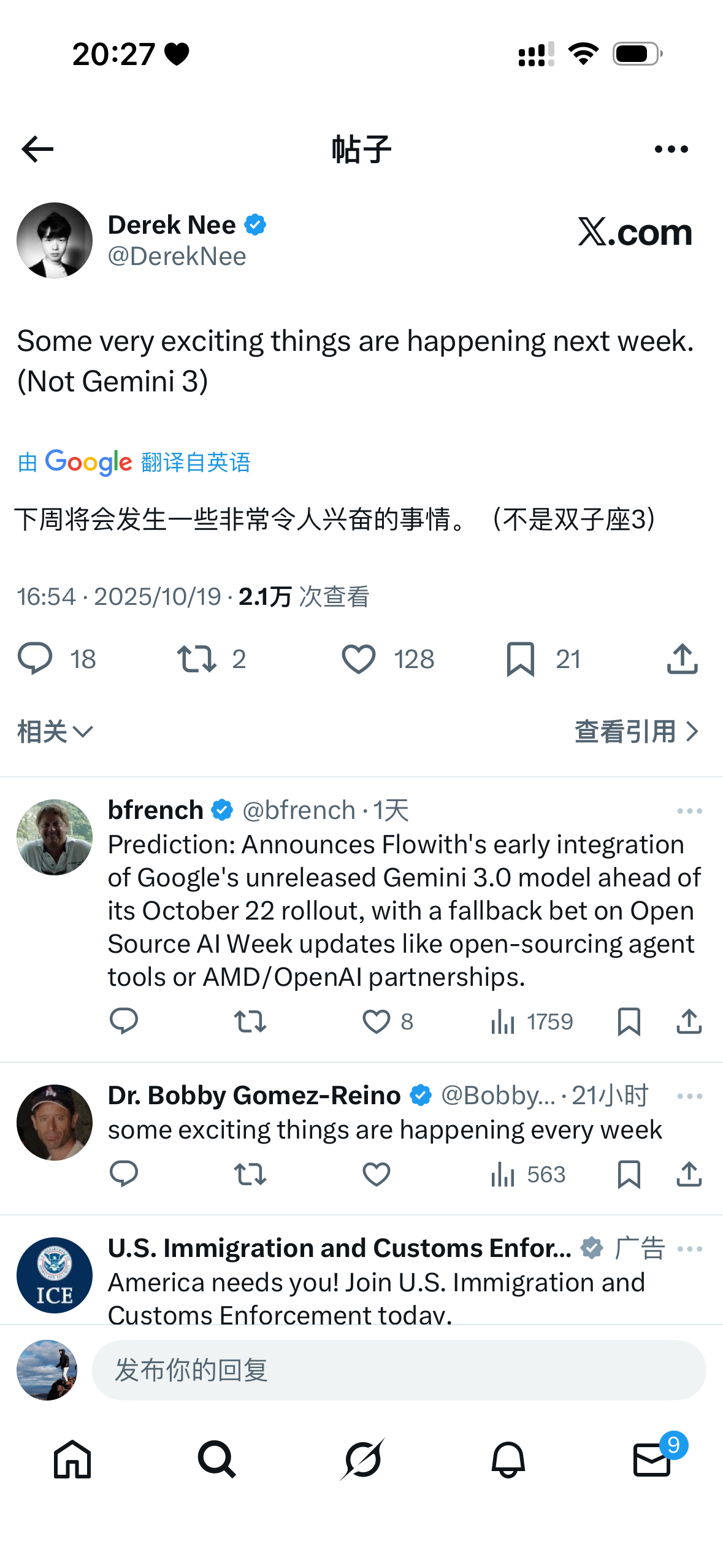The width and height of the screenshot is (723, 1568).
Task: Bookmark Derek Nee's main post
Action: [521, 659]
